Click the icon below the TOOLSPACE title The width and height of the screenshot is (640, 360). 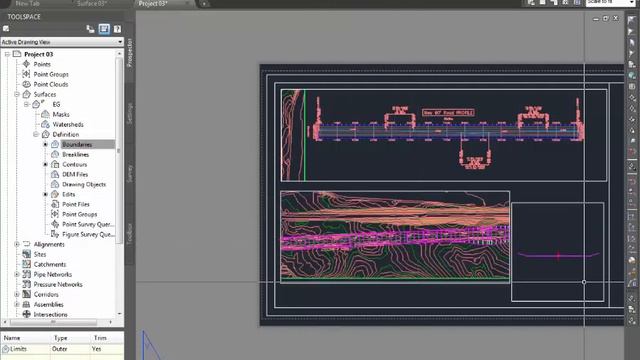(x=6, y=29)
